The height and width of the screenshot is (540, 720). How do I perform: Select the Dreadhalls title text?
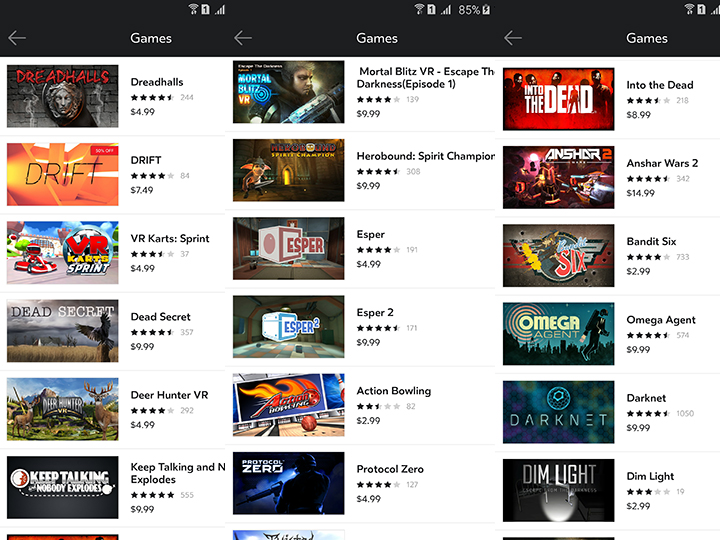(x=157, y=82)
